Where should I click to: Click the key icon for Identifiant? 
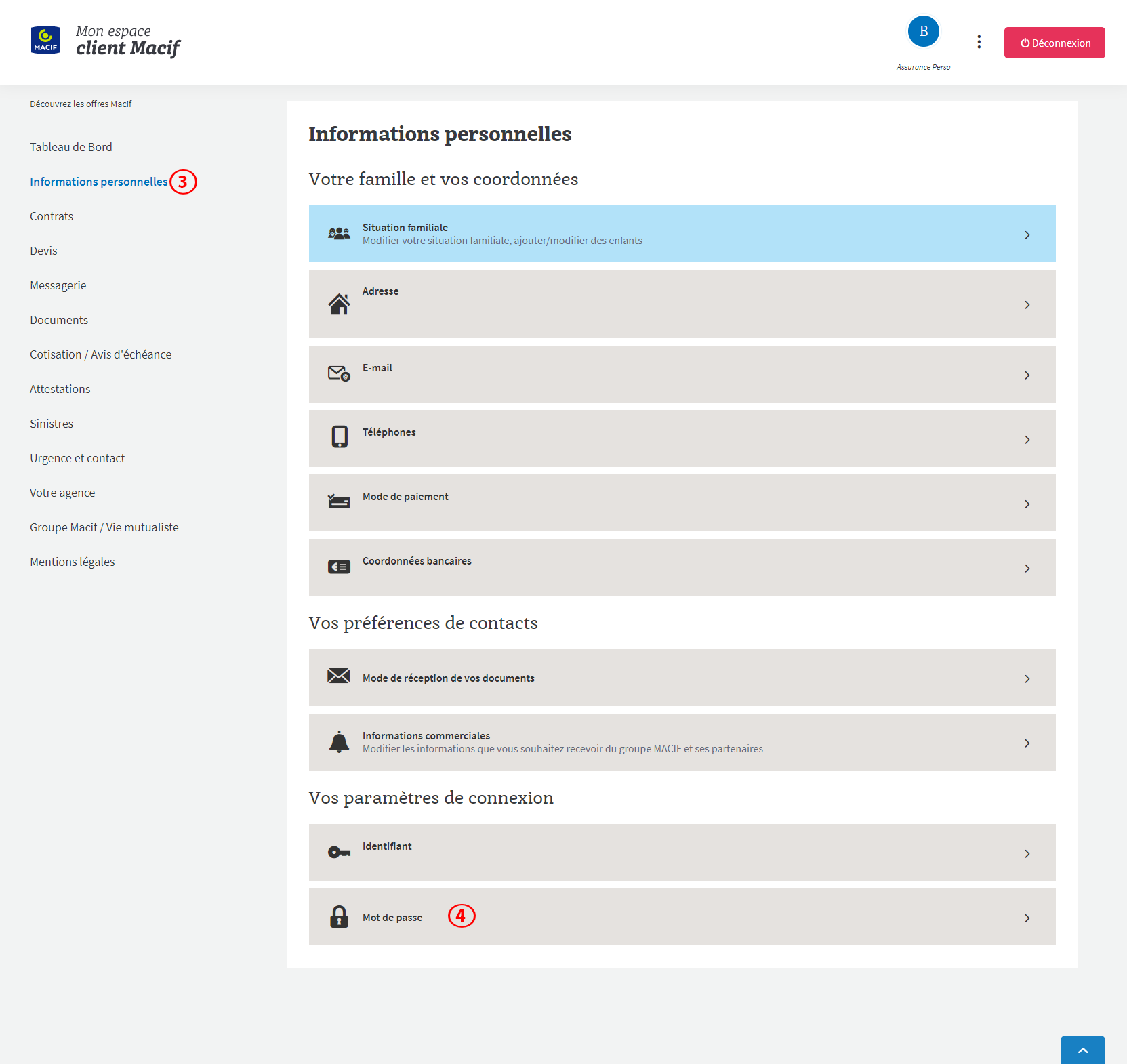(x=339, y=853)
